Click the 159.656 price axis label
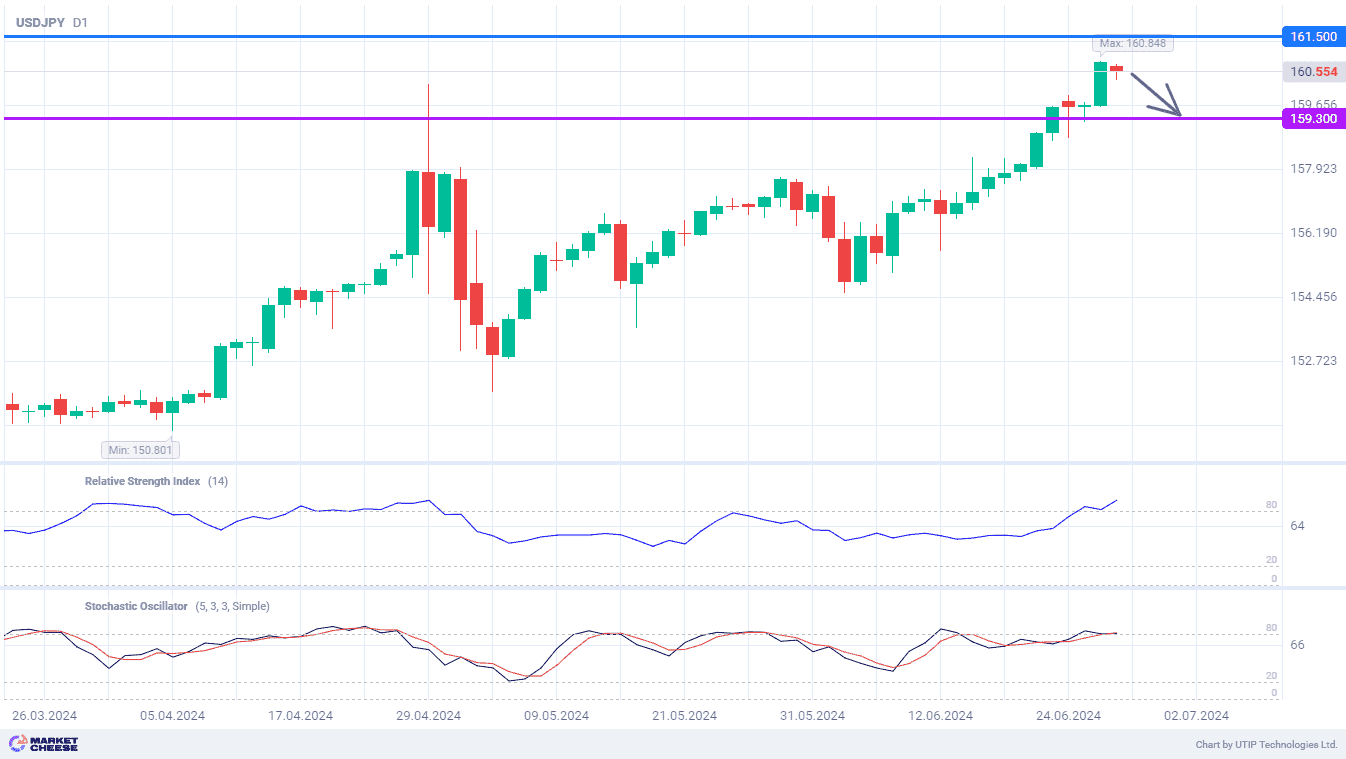1346x759 pixels. (1313, 104)
